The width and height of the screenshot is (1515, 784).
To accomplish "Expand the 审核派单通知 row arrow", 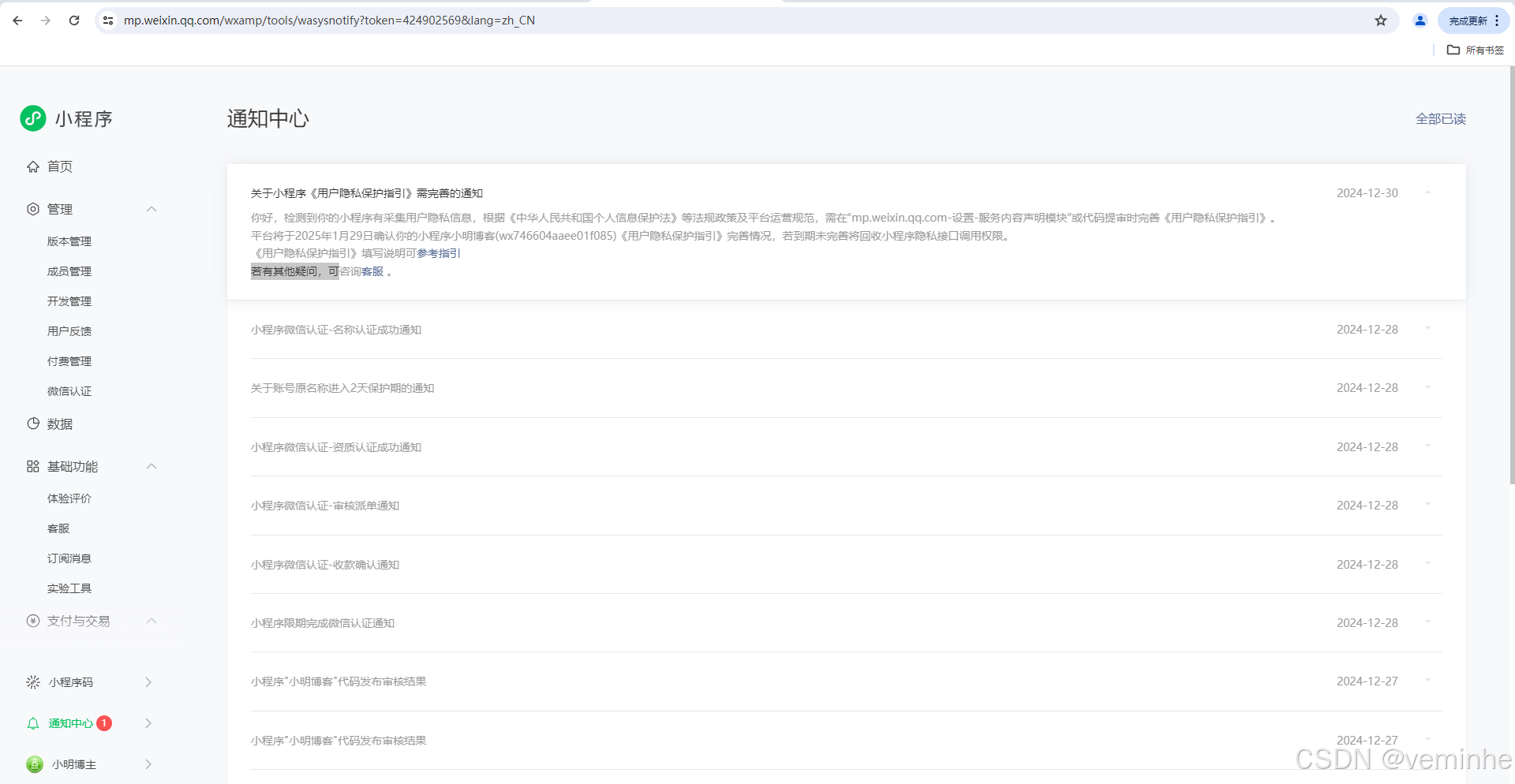I will [x=1428, y=505].
